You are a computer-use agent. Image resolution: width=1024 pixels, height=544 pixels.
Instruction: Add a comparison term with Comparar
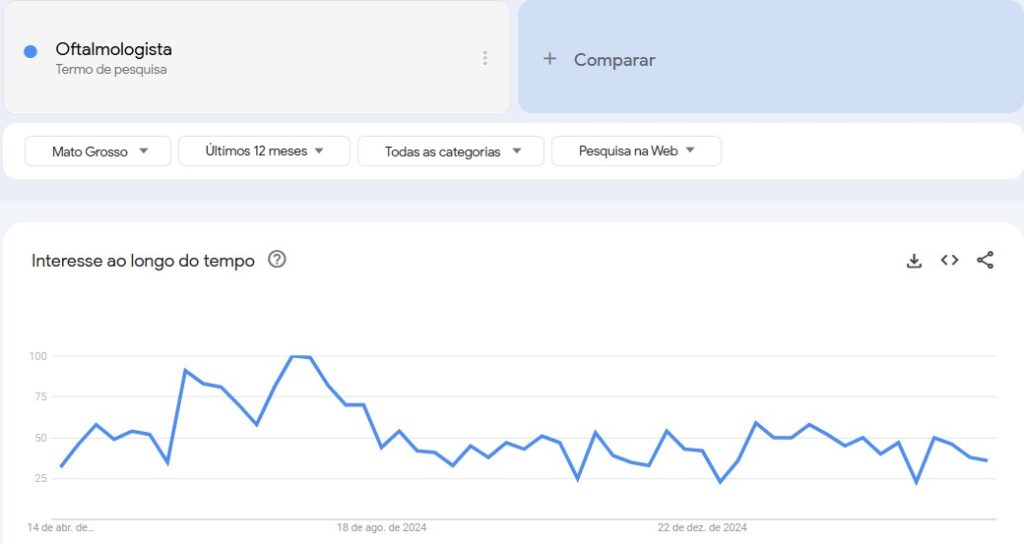[x=771, y=57]
